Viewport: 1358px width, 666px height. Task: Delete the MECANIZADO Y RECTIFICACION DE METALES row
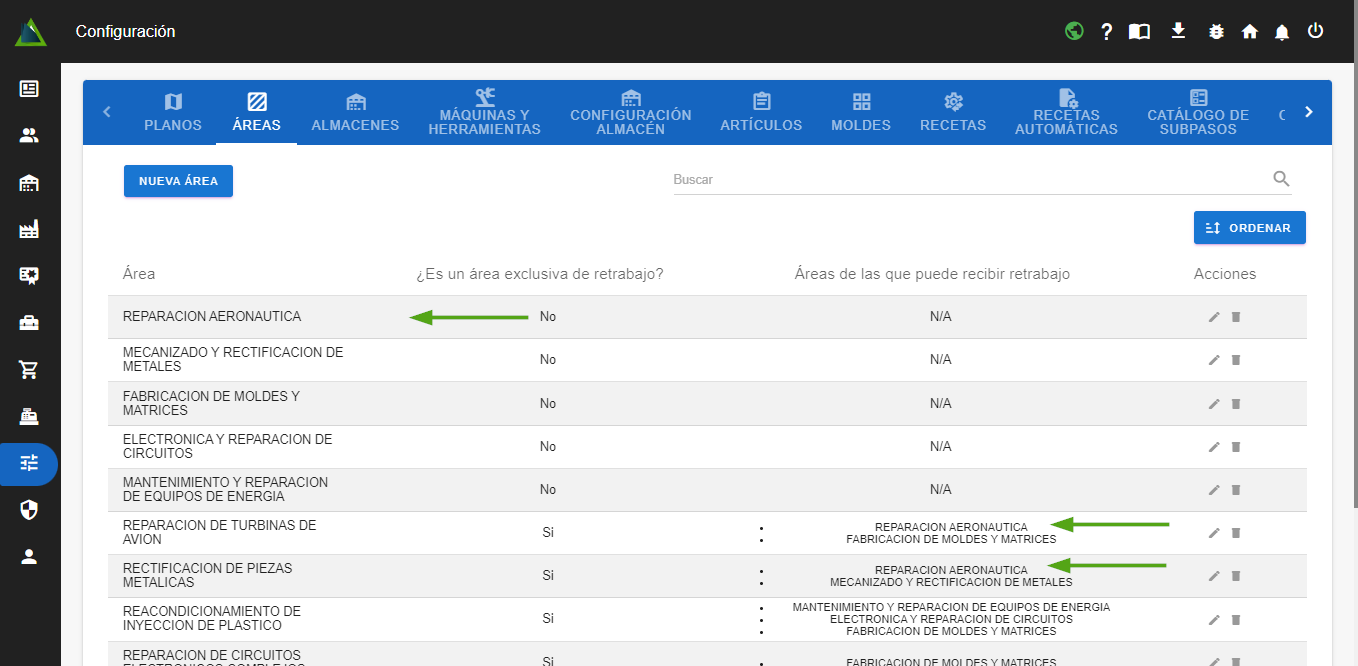coord(1235,360)
